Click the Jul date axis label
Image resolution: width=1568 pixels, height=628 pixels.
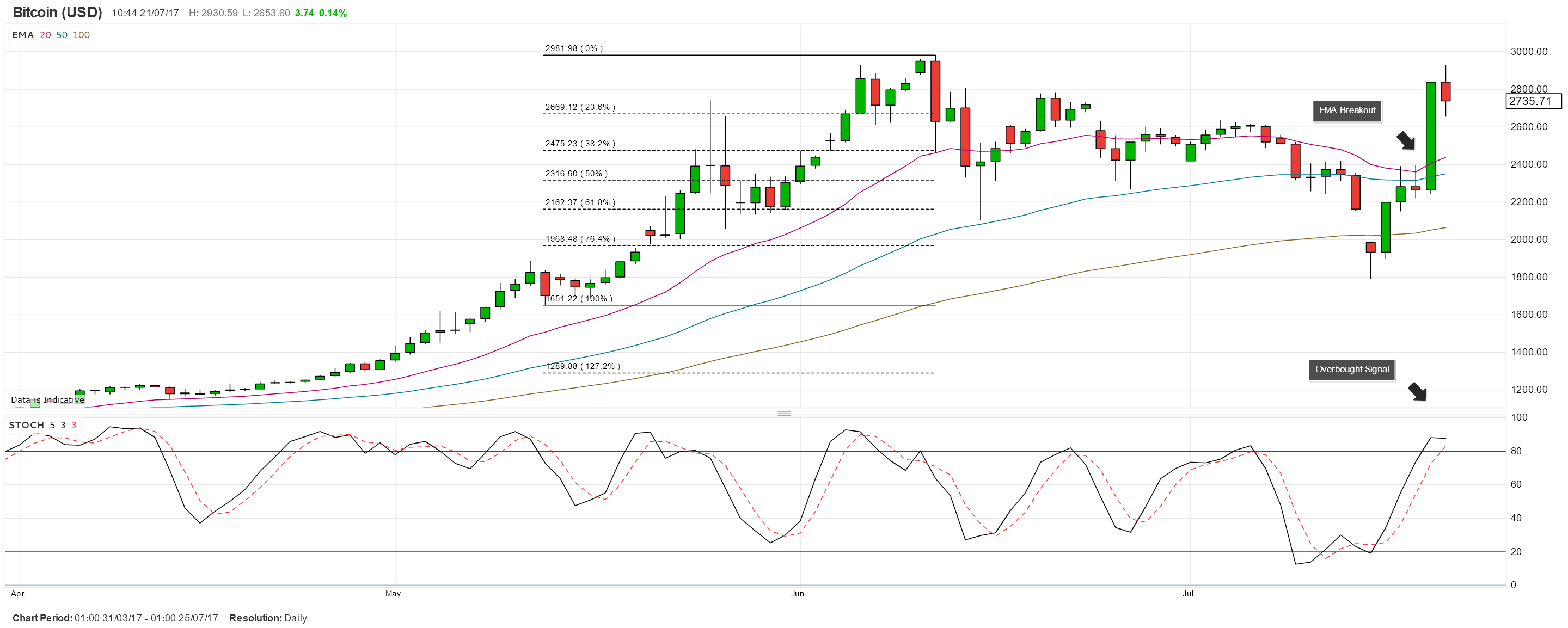tap(1187, 593)
